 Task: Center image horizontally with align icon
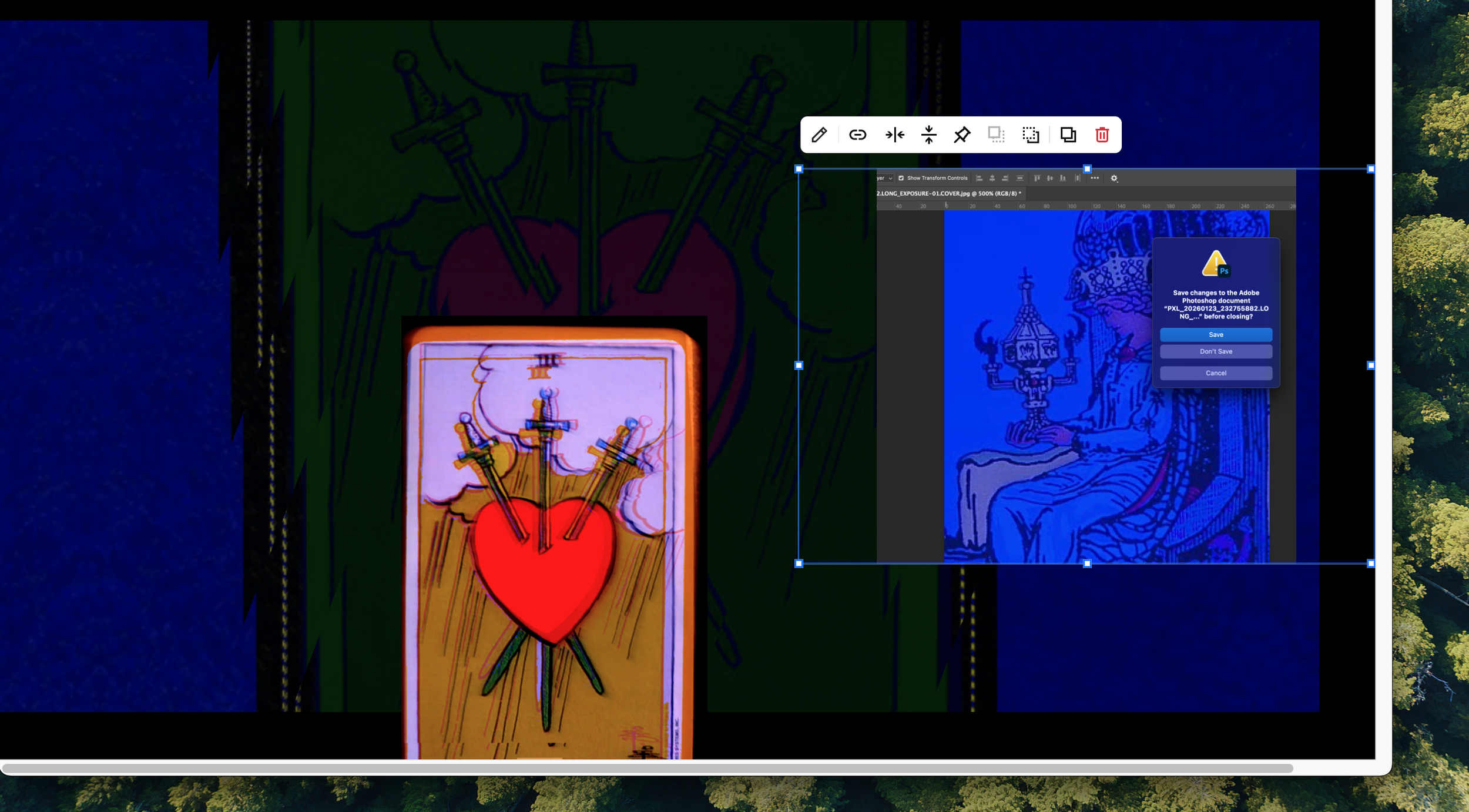tap(894, 135)
